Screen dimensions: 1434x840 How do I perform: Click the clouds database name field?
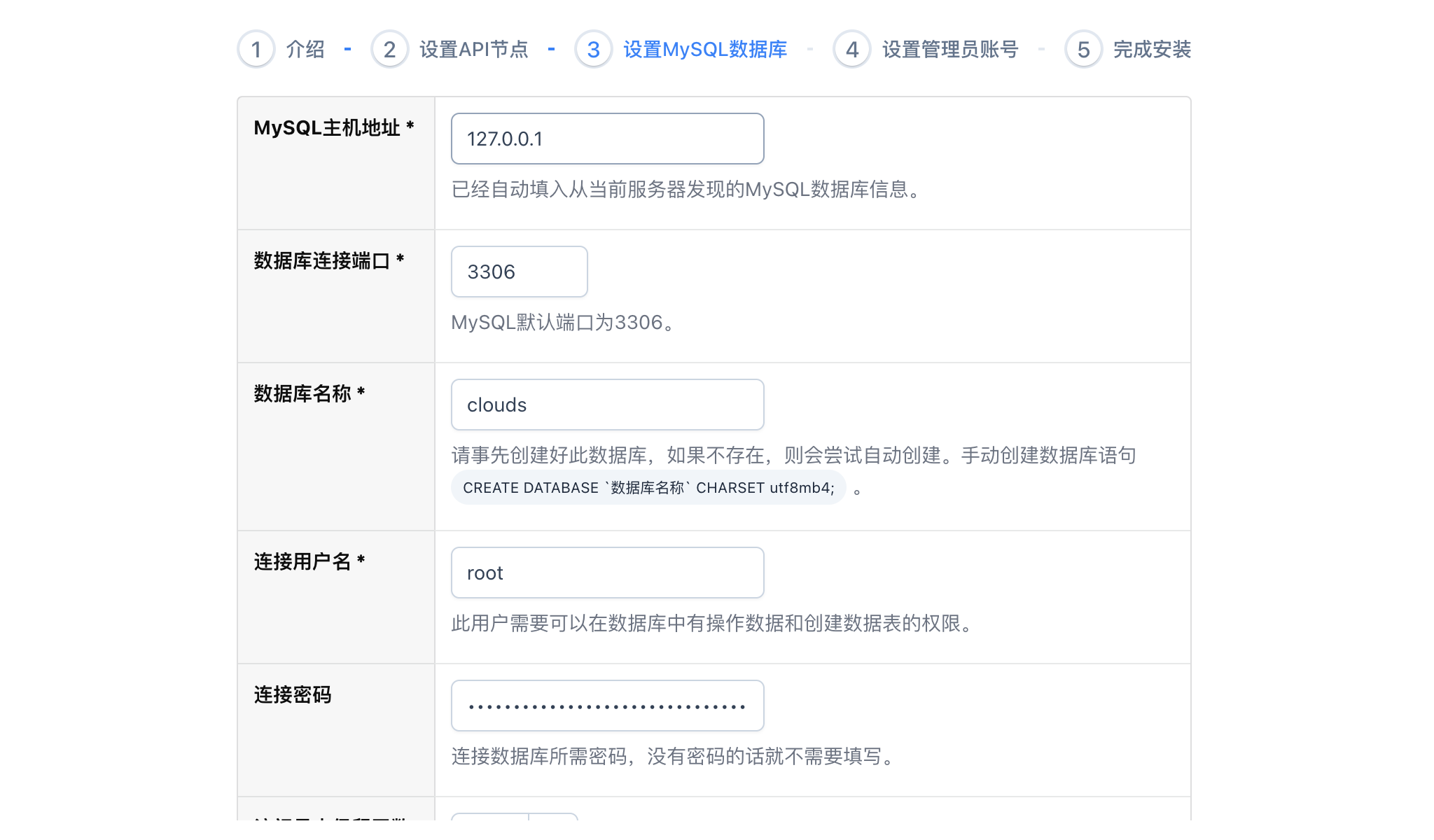tap(606, 404)
